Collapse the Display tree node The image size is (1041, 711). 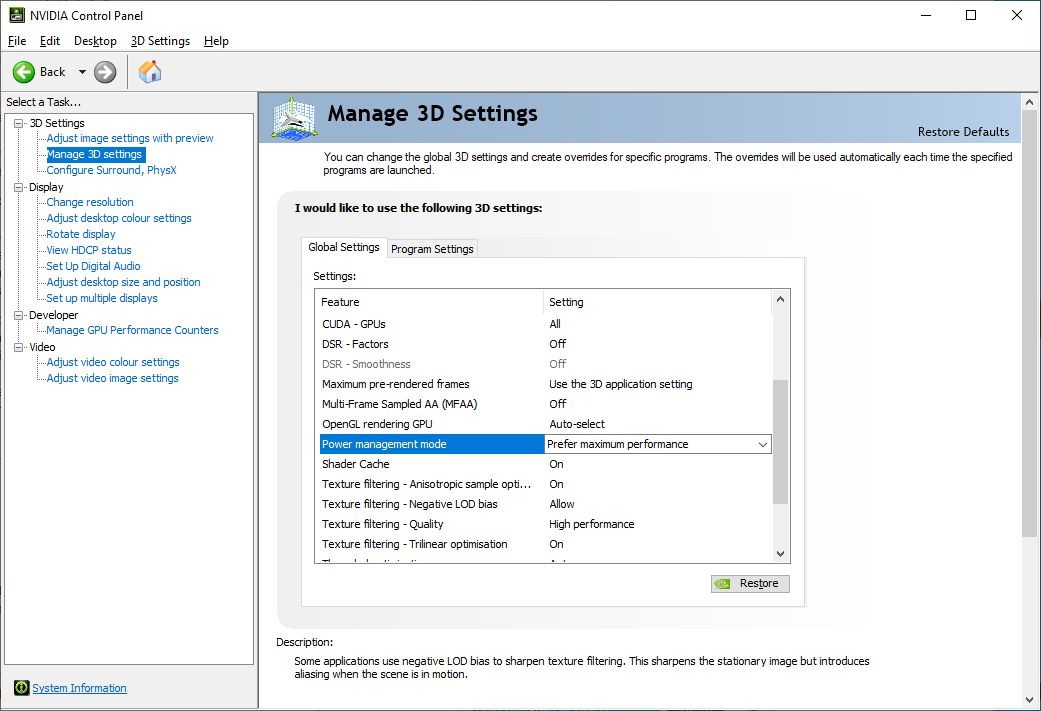tap(19, 187)
